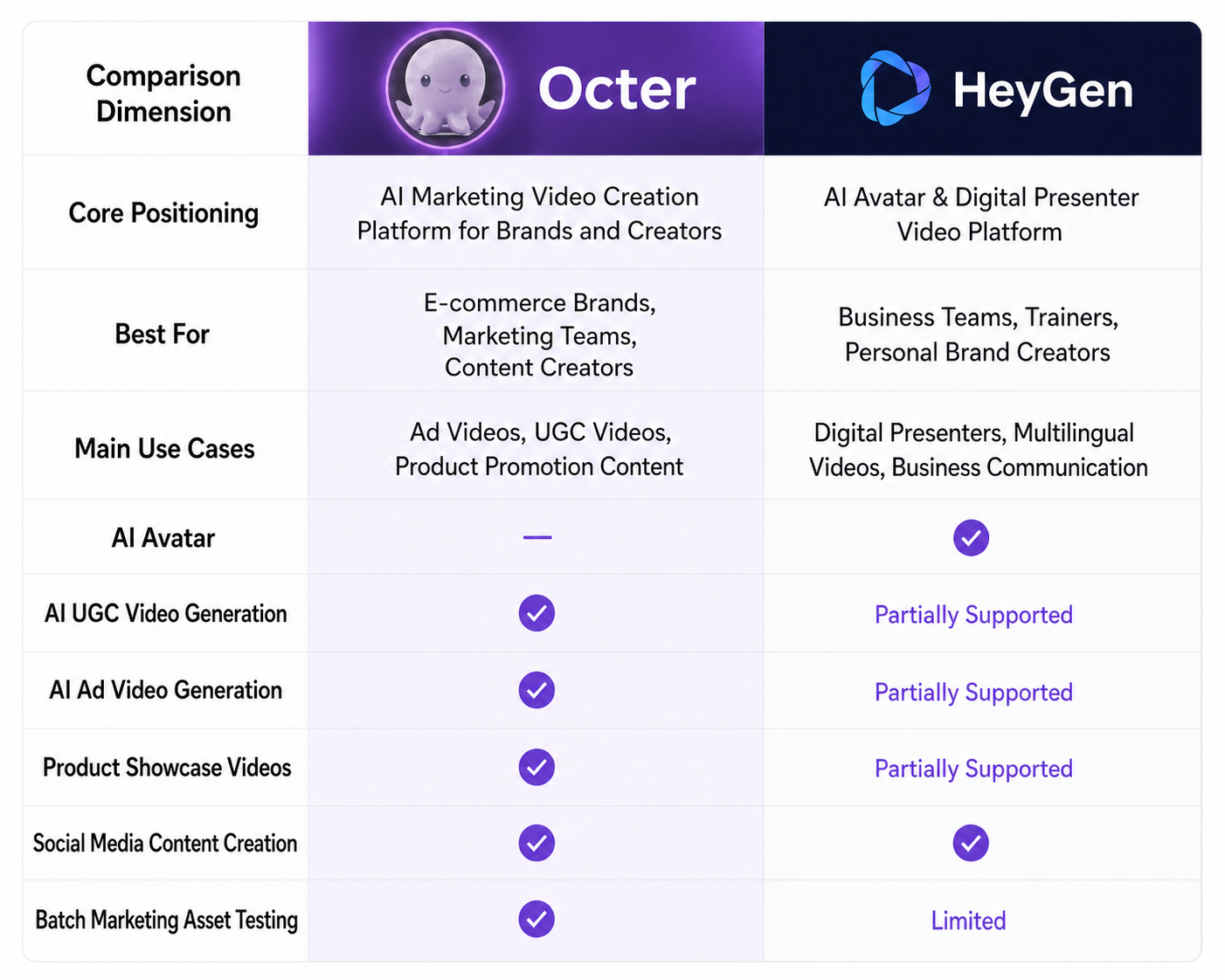The height and width of the screenshot is (980, 1225).
Task: Click HeyGen checkmark for Social Media Content Creation
Action: [x=971, y=843]
